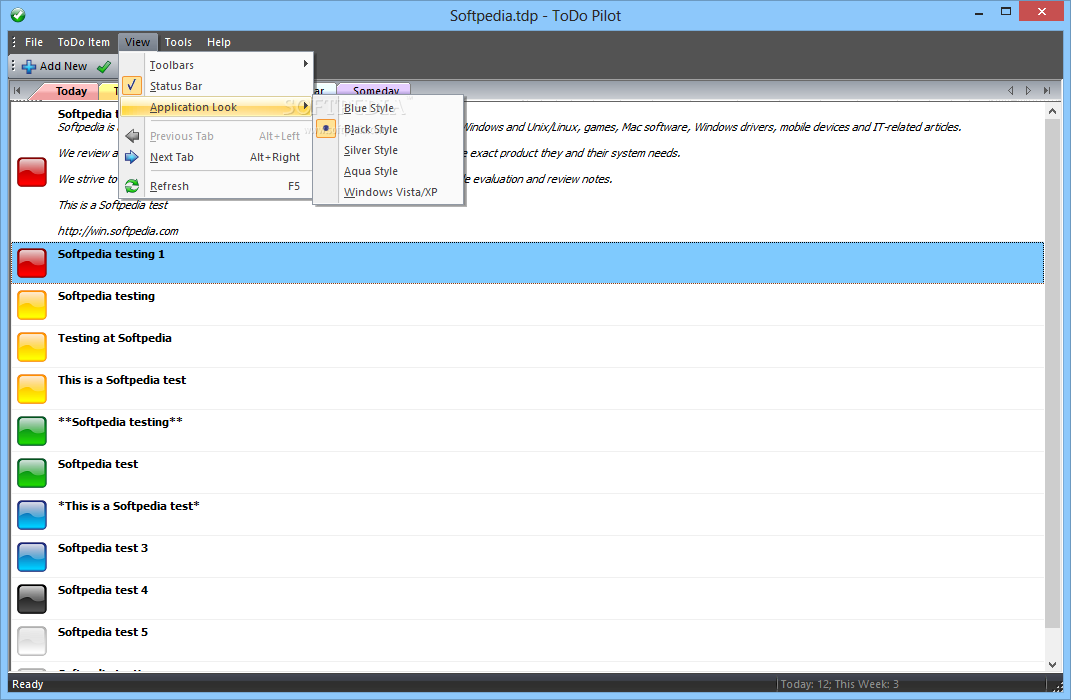This screenshot has width=1071, height=700.
Task: Click the toolbar gripper beside Add New
Action: point(13,66)
